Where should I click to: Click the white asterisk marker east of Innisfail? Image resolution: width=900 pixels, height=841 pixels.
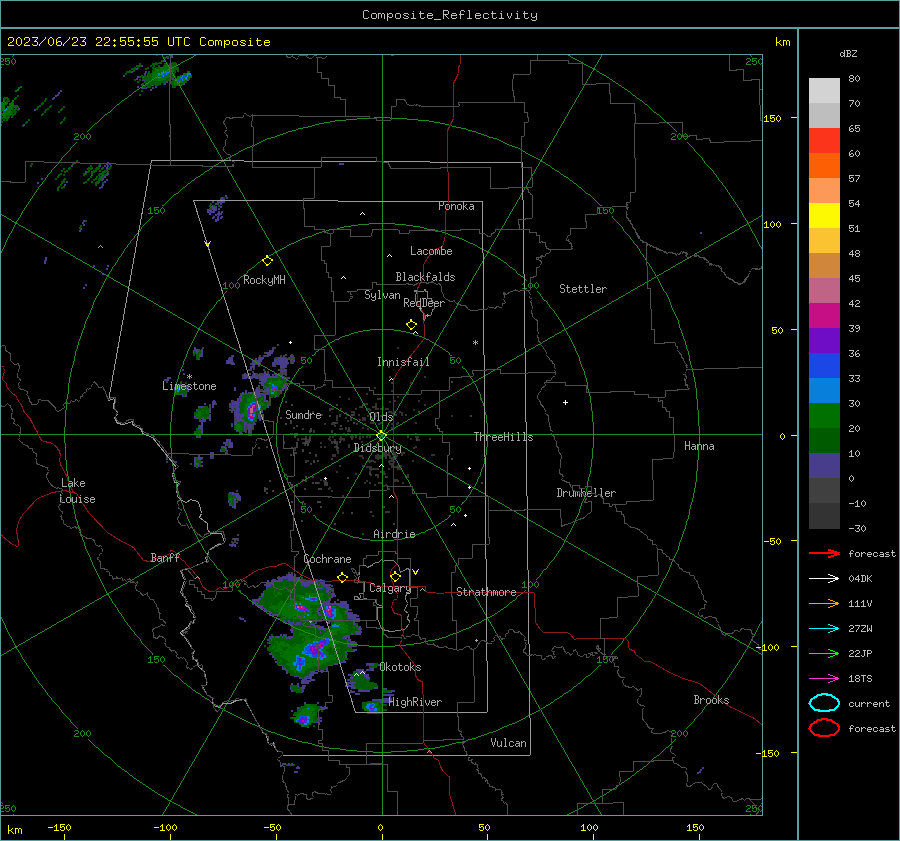click(475, 343)
